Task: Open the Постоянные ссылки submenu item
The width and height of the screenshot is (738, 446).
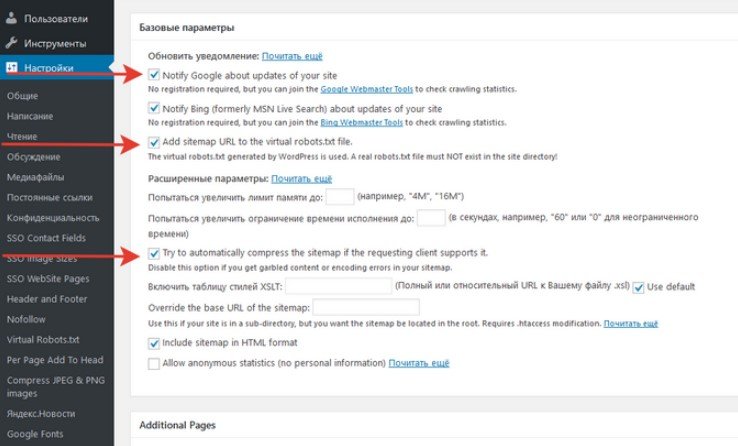Action: [47, 197]
